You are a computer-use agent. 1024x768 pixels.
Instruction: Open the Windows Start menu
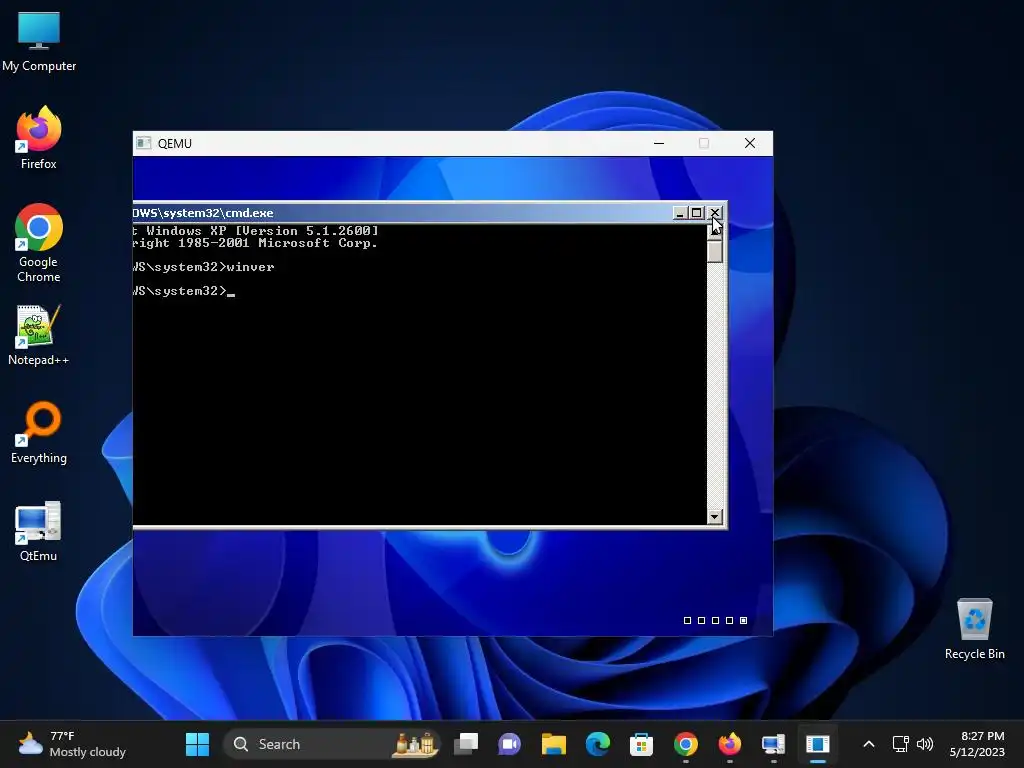(x=197, y=744)
